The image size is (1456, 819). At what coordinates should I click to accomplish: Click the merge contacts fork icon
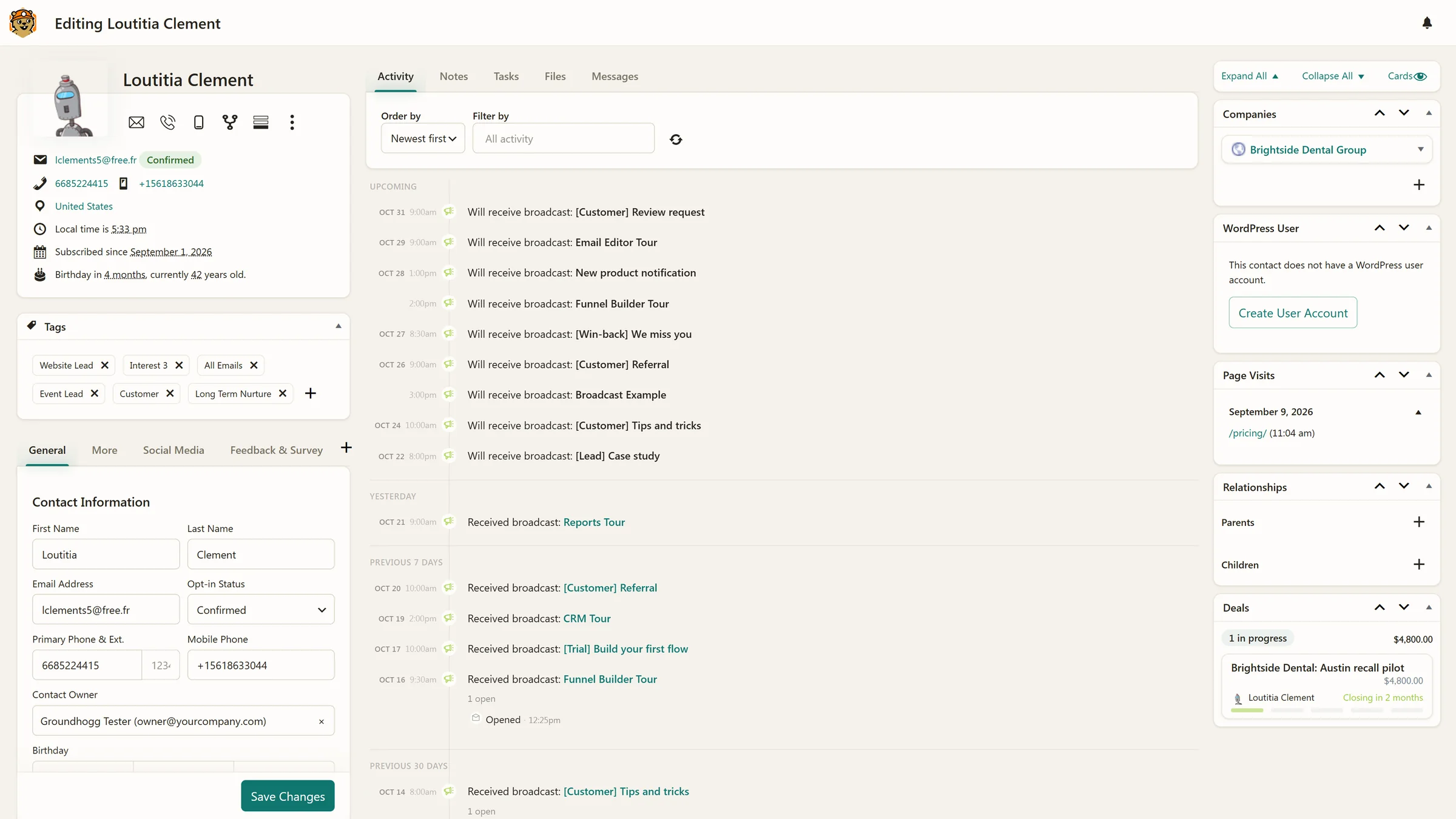230,123
